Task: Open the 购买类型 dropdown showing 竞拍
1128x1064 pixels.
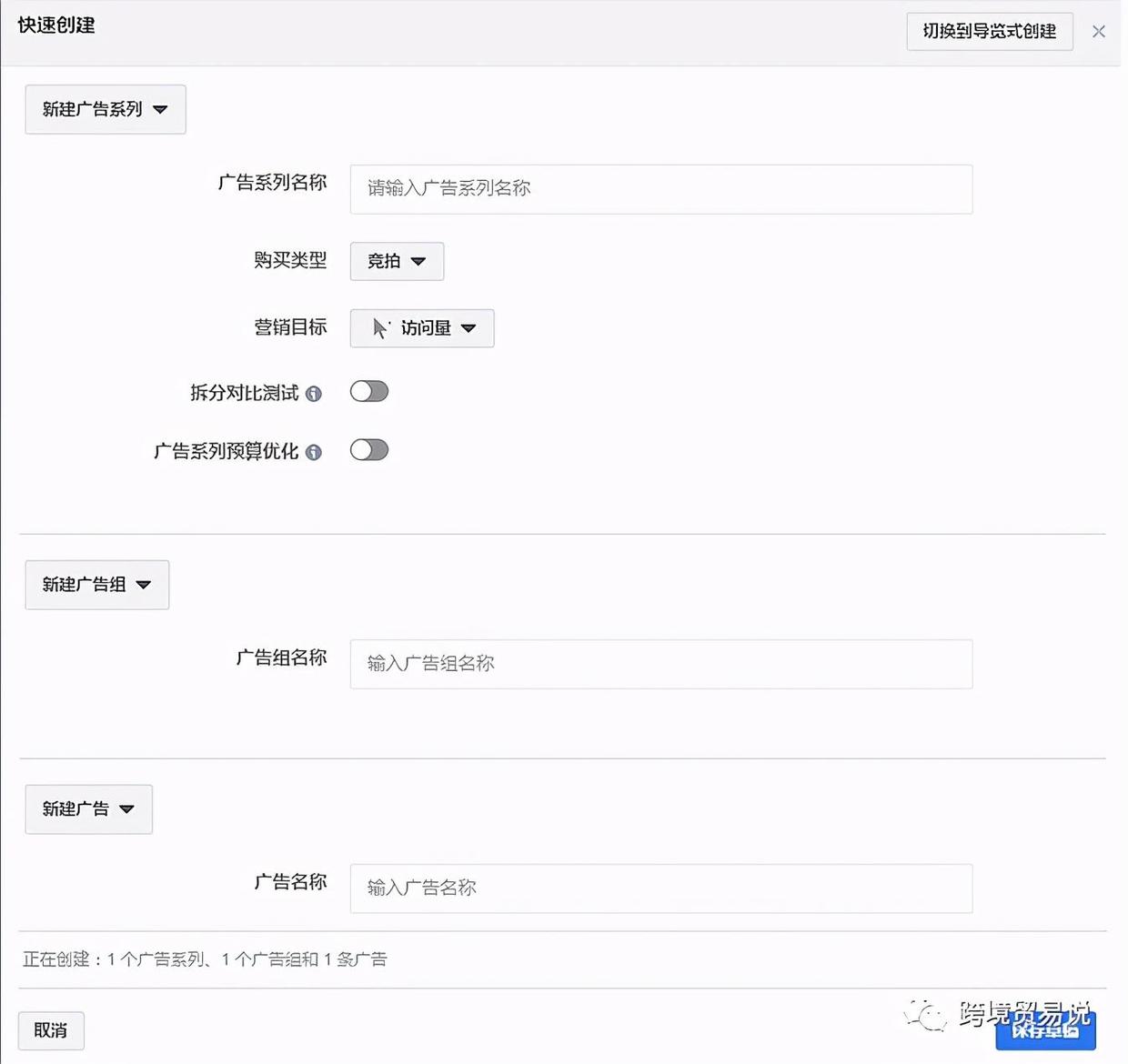Action: 396,261
